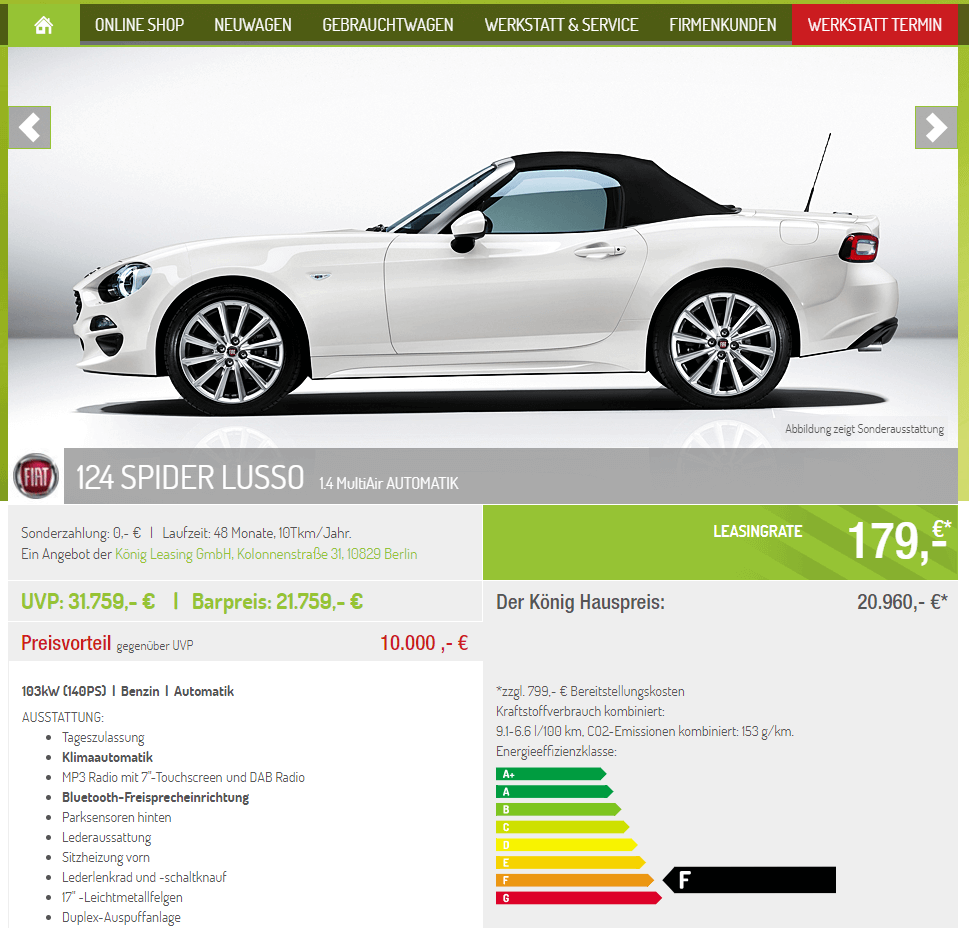Image resolution: width=969 pixels, height=928 pixels.
Task: Click the Parksensoren hinten item
Action: tap(116, 817)
